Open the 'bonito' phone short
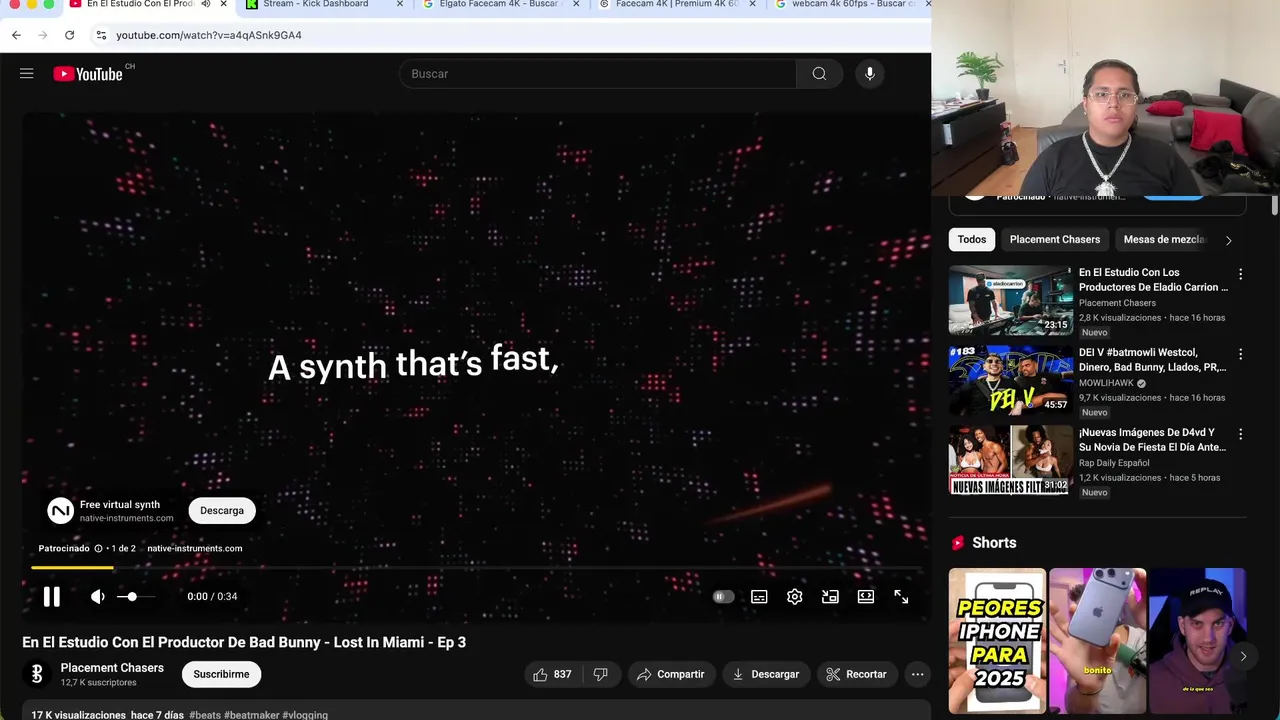 (1097, 641)
